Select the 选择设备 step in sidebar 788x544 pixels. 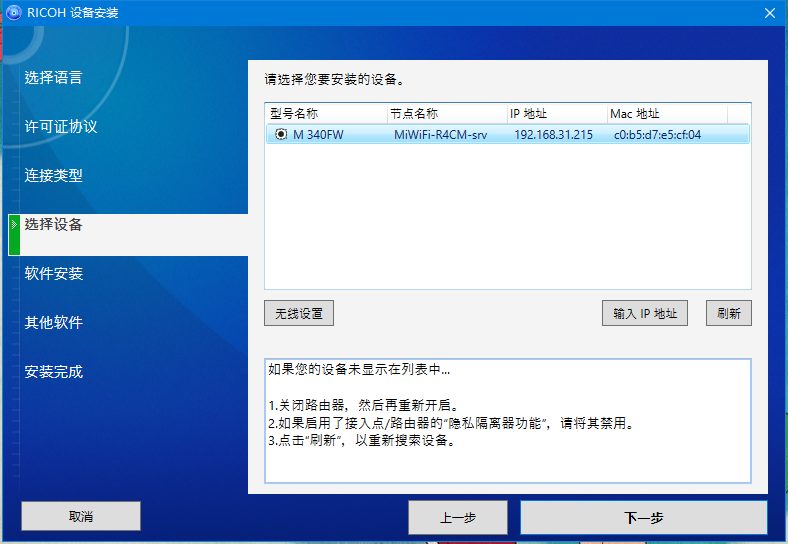click(x=53, y=224)
